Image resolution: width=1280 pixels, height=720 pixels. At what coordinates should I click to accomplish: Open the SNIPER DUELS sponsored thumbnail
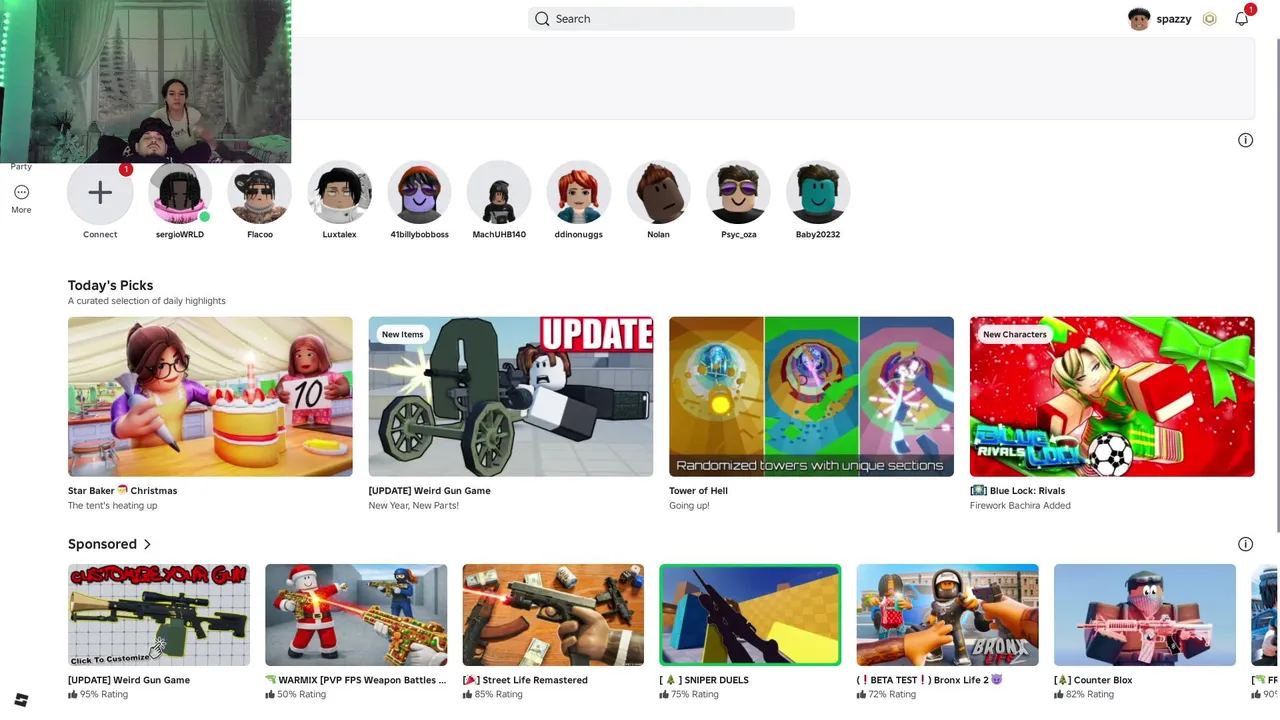point(750,615)
